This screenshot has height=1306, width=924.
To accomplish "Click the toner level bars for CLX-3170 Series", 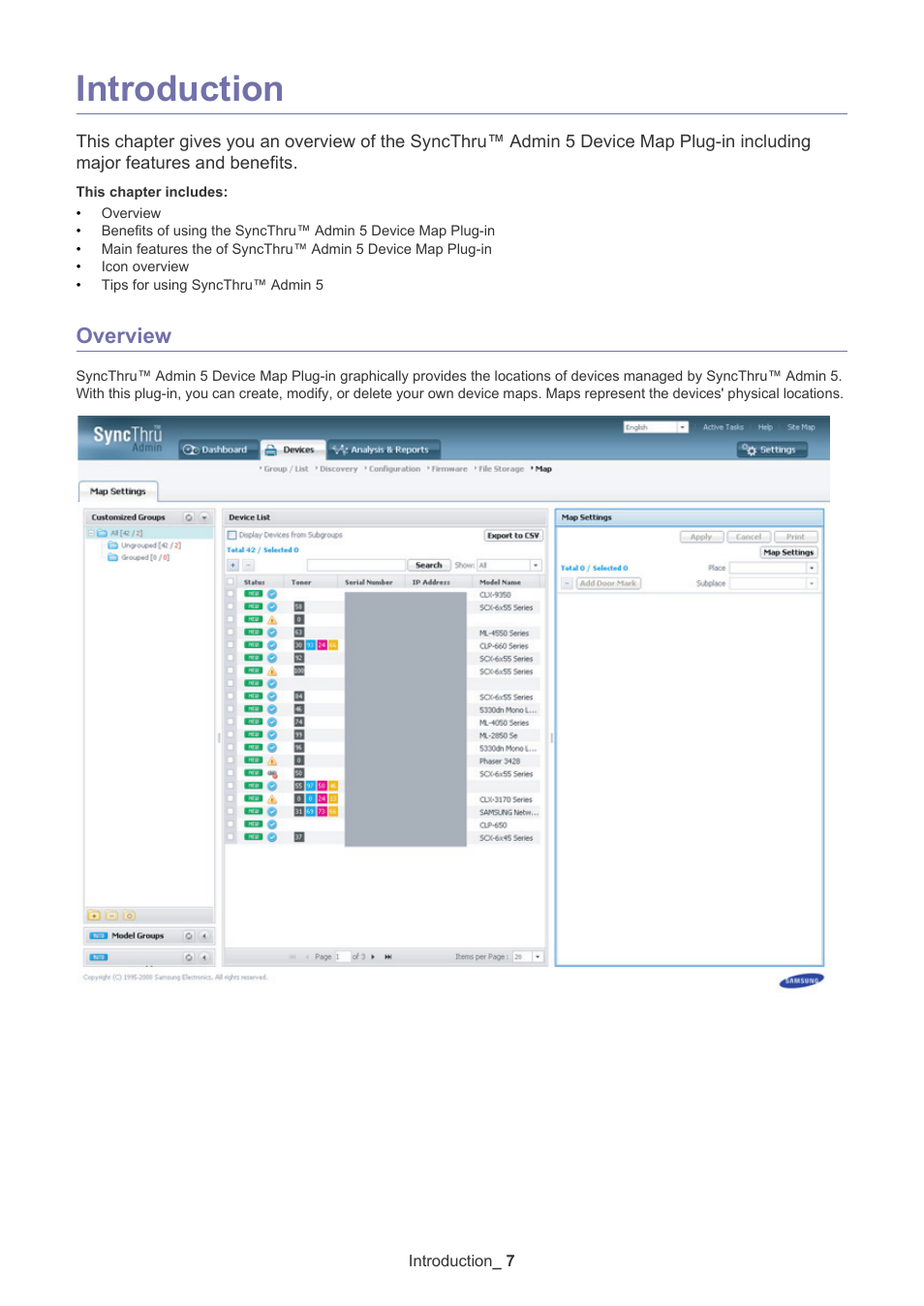I will click(x=316, y=799).
